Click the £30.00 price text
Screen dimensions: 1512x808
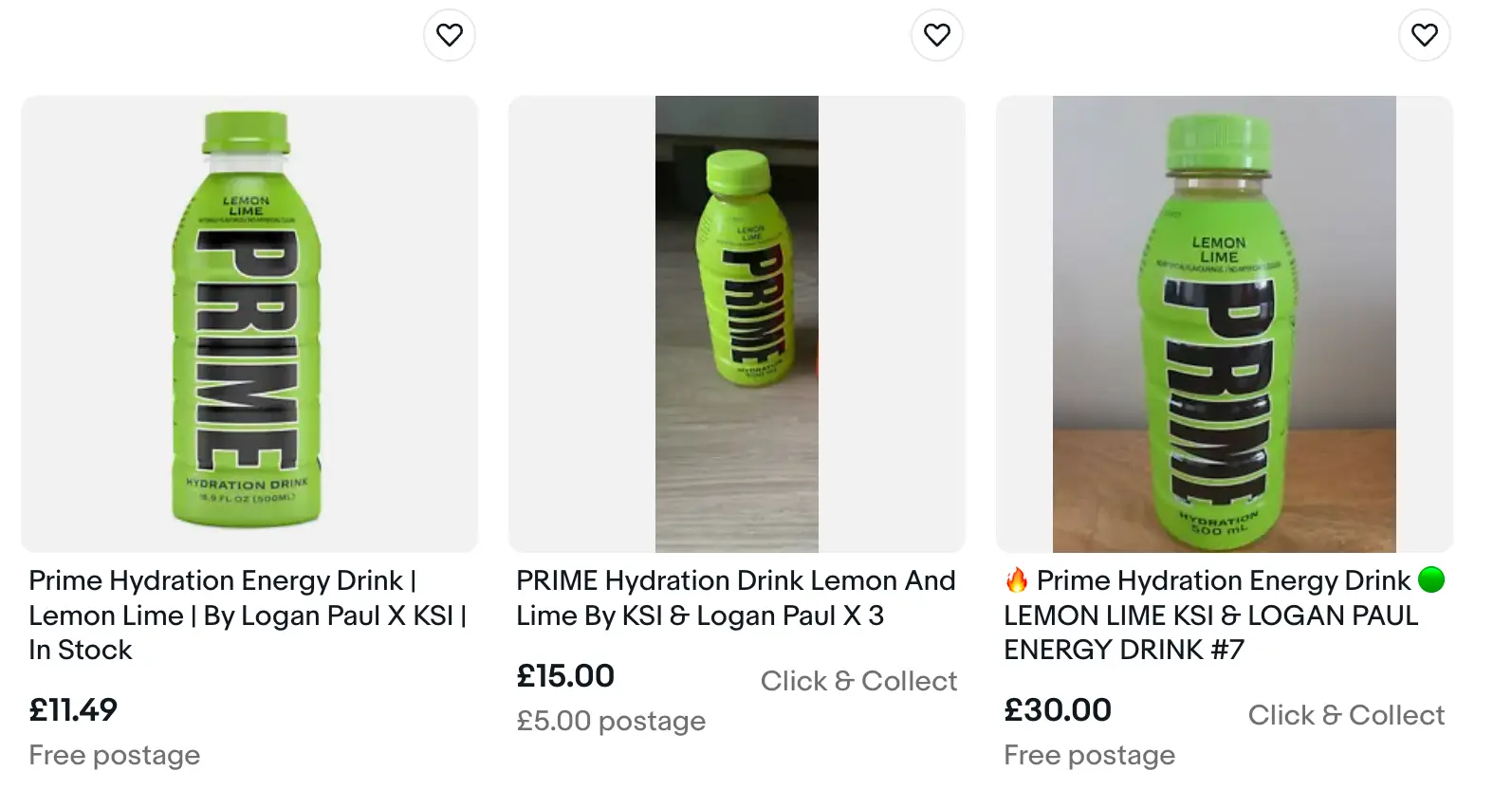tap(1057, 710)
